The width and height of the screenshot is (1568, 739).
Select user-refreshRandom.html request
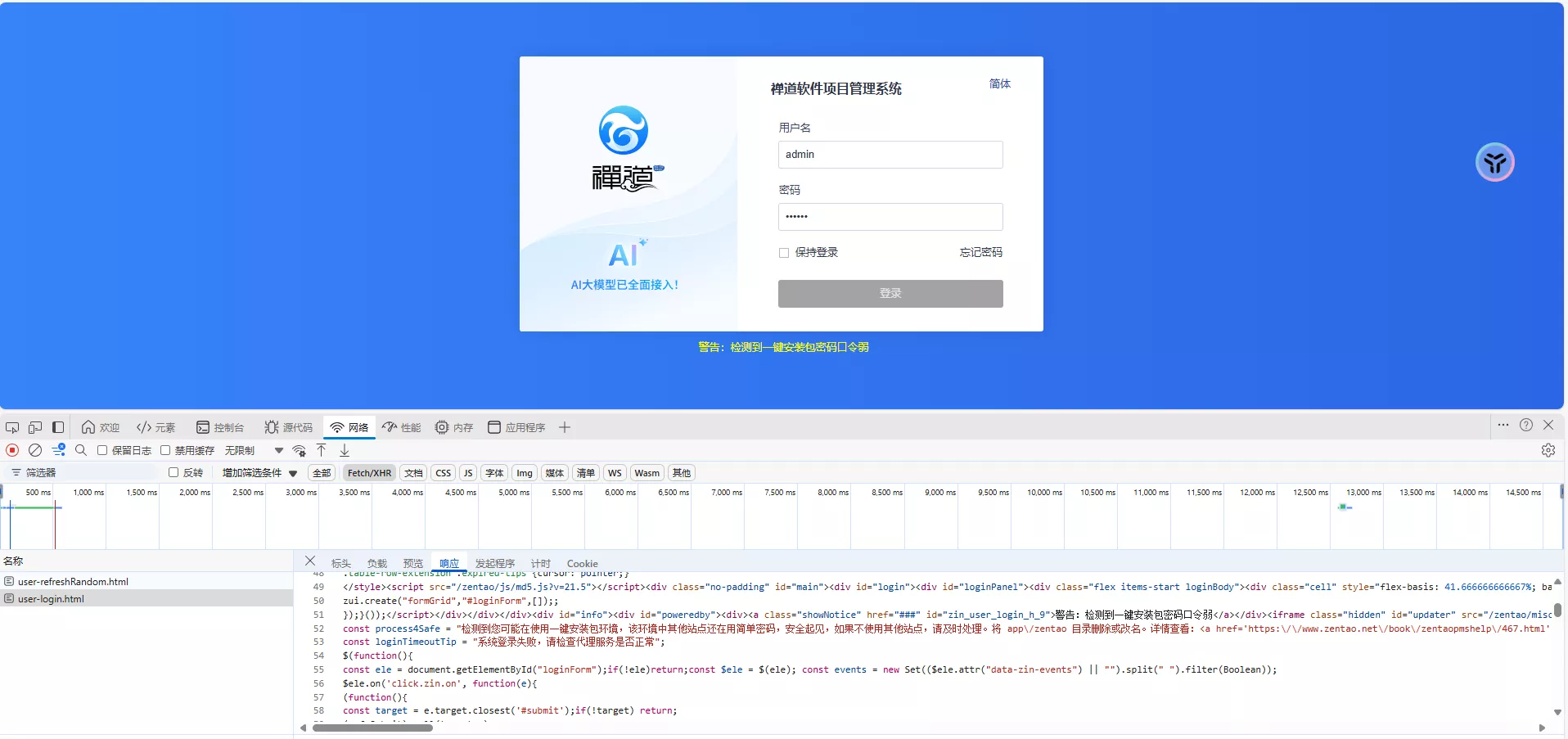point(146,581)
